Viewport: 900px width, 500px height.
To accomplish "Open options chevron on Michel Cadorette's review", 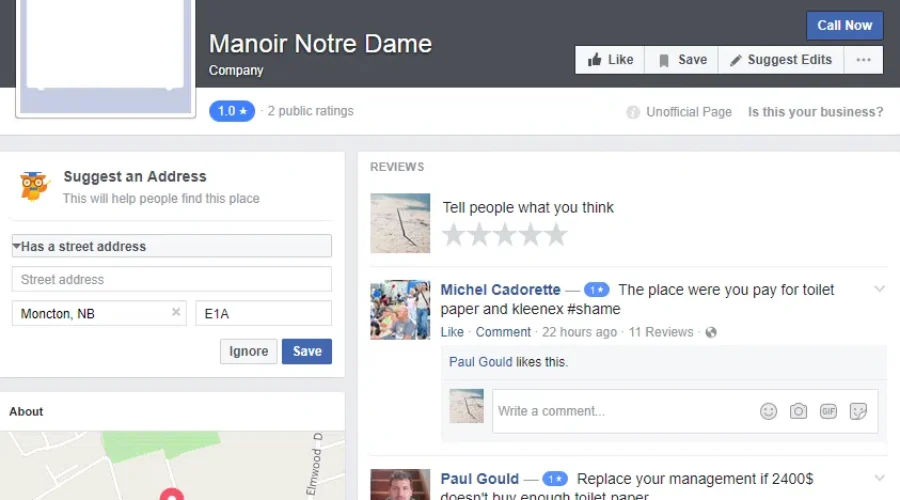I will pyautogui.click(x=880, y=289).
